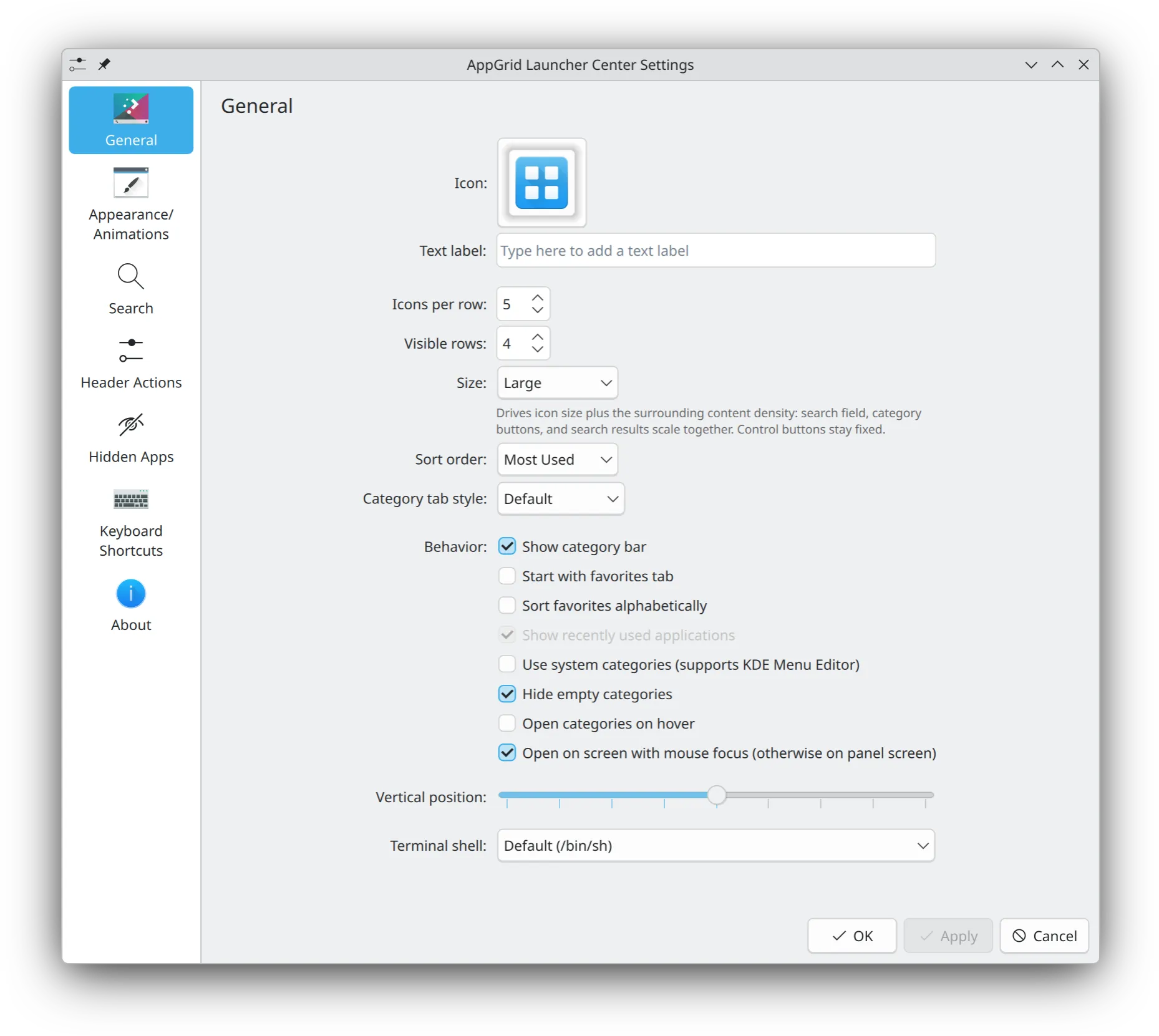Click OK to confirm settings
1159x1036 pixels.
point(852,936)
